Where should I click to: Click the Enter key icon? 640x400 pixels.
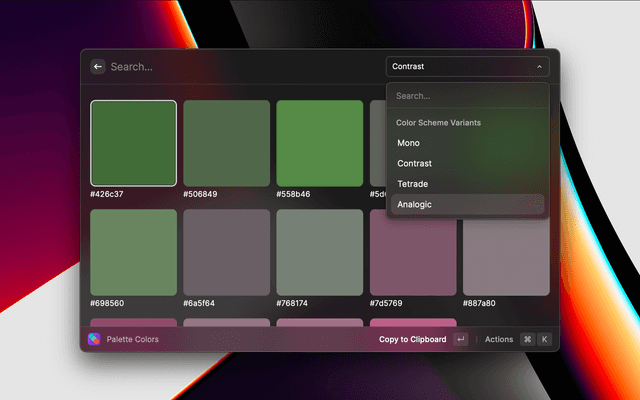[461, 339]
